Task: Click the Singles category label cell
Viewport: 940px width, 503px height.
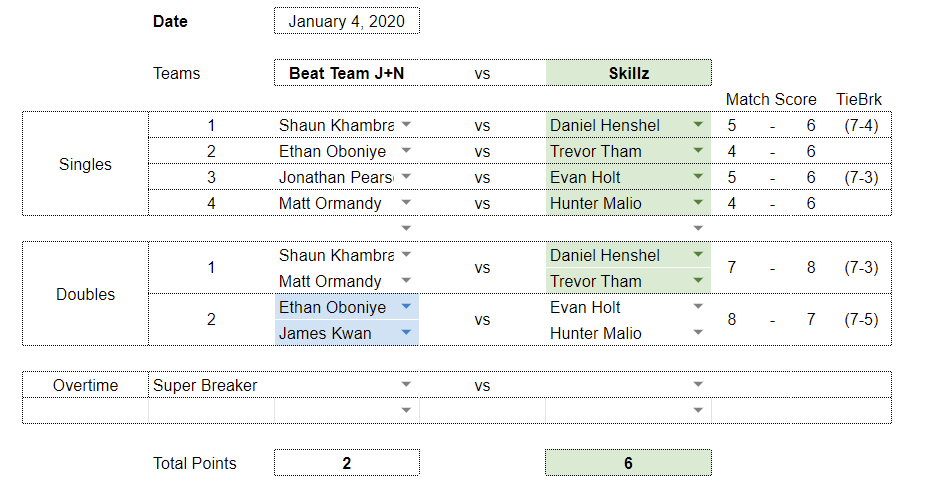Action: point(85,164)
